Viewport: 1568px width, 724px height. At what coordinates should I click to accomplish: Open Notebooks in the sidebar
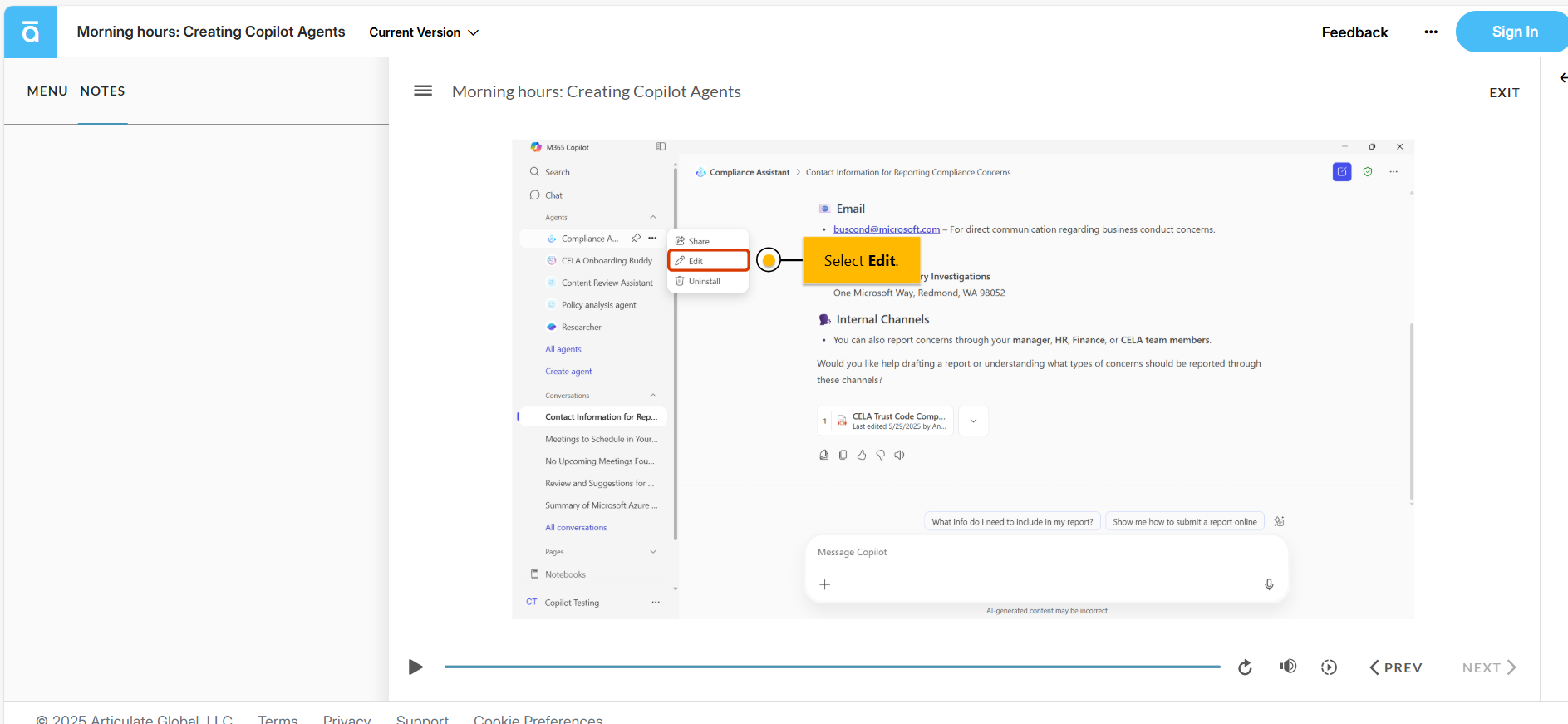[x=558, y=574]
